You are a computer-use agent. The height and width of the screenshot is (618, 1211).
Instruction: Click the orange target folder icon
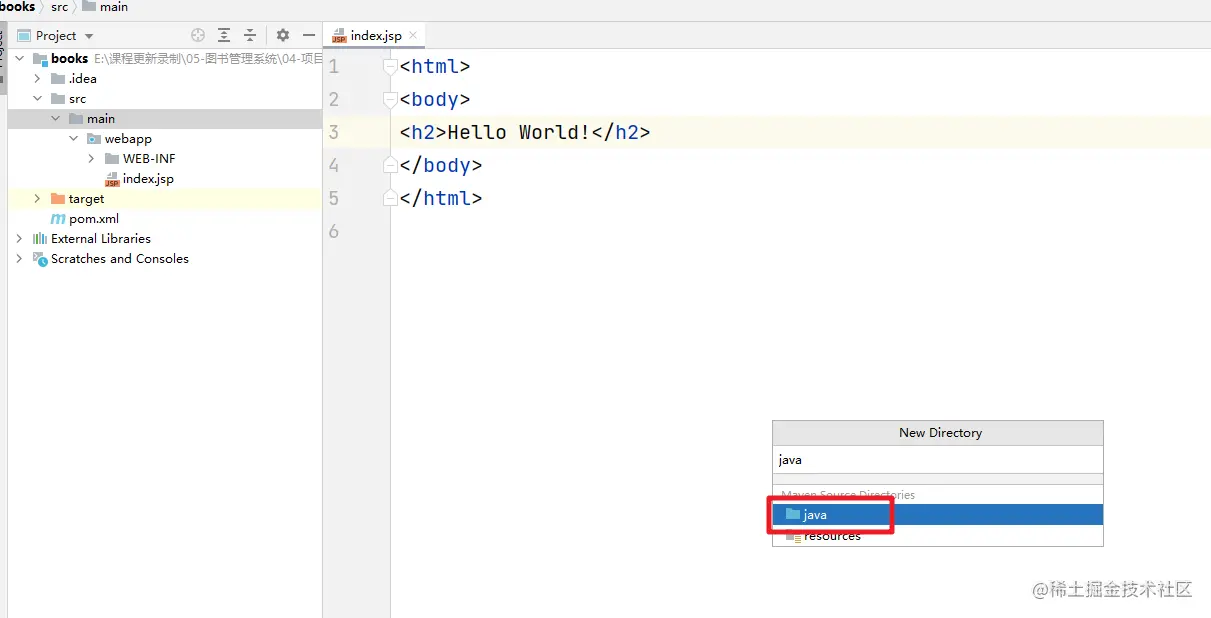point(58,198)
